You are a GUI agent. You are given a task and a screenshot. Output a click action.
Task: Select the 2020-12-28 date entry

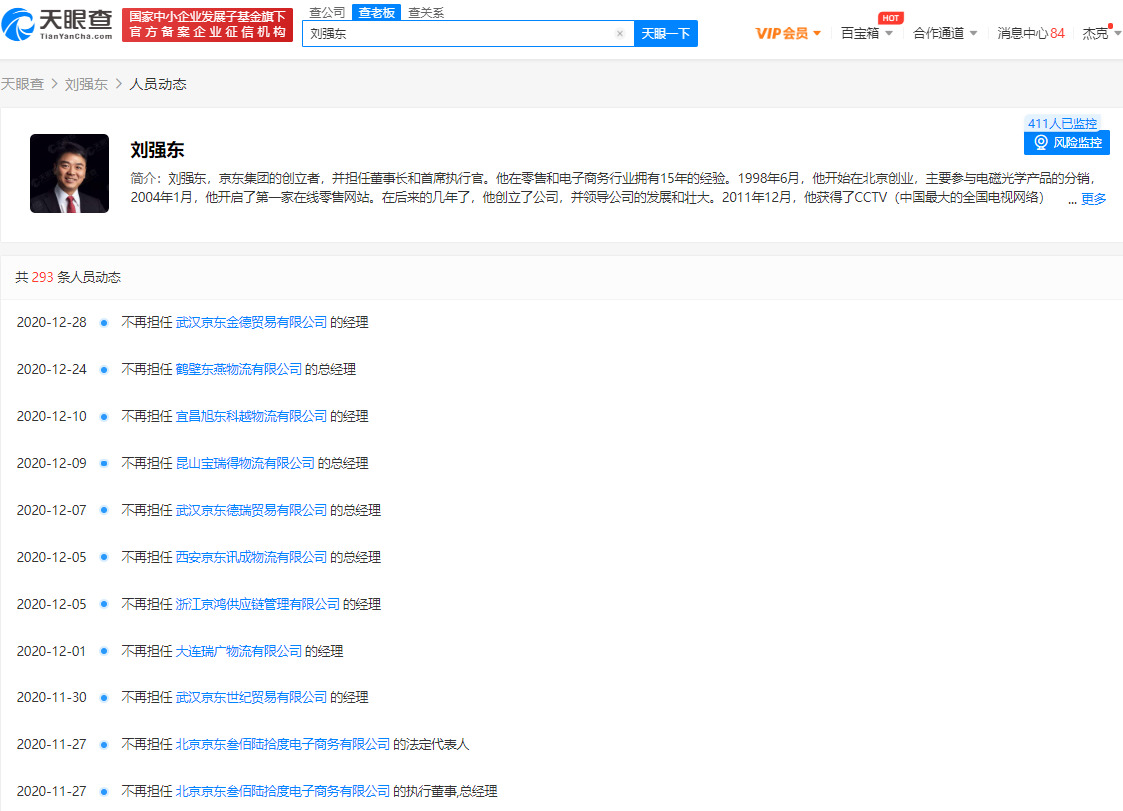pyautogui.click(x=52, y=322)
